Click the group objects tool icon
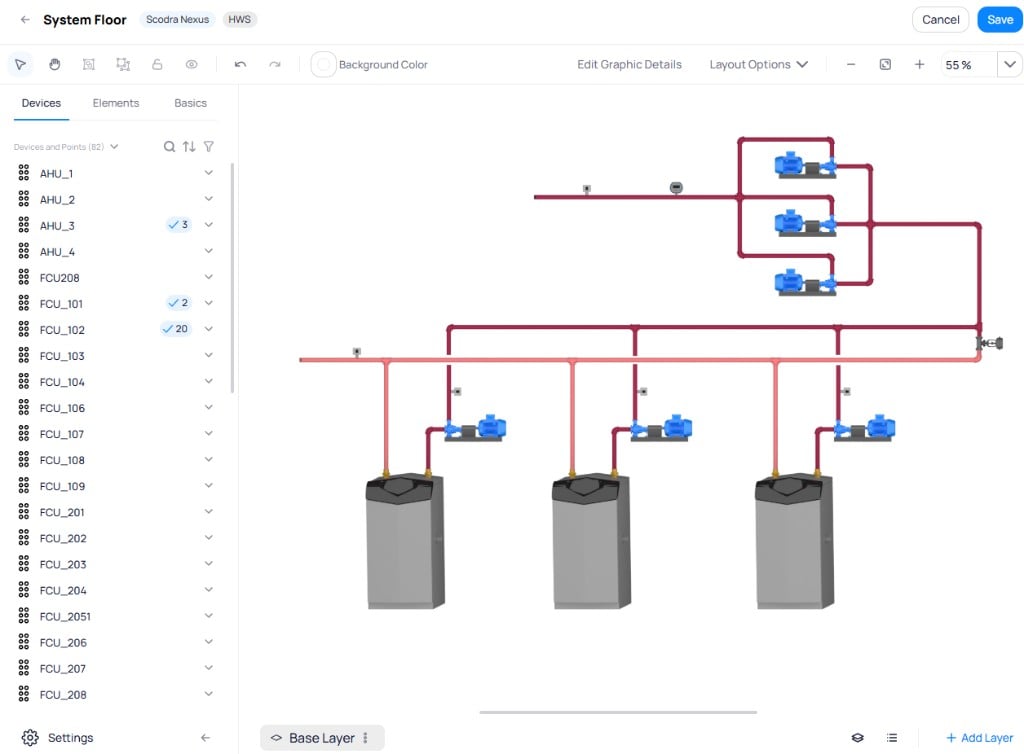This screenshot has width=1024, height=754. tap(89, 65)
